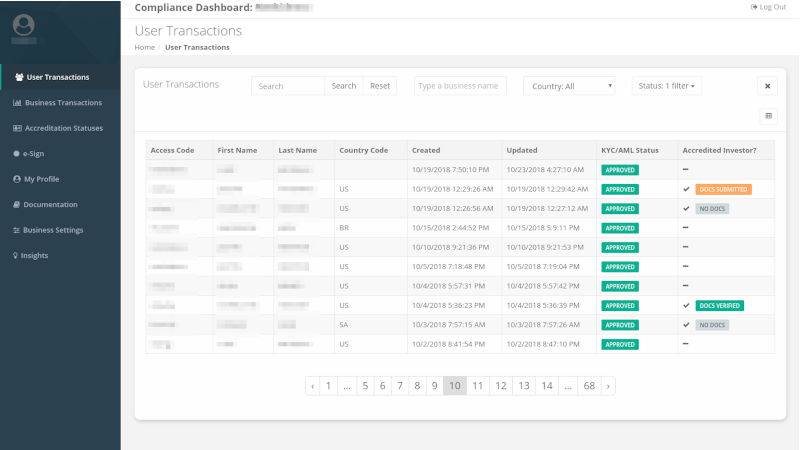Click the X clear filters button
The height and width of the screenshot is (450, 800).
pos(767,86)
